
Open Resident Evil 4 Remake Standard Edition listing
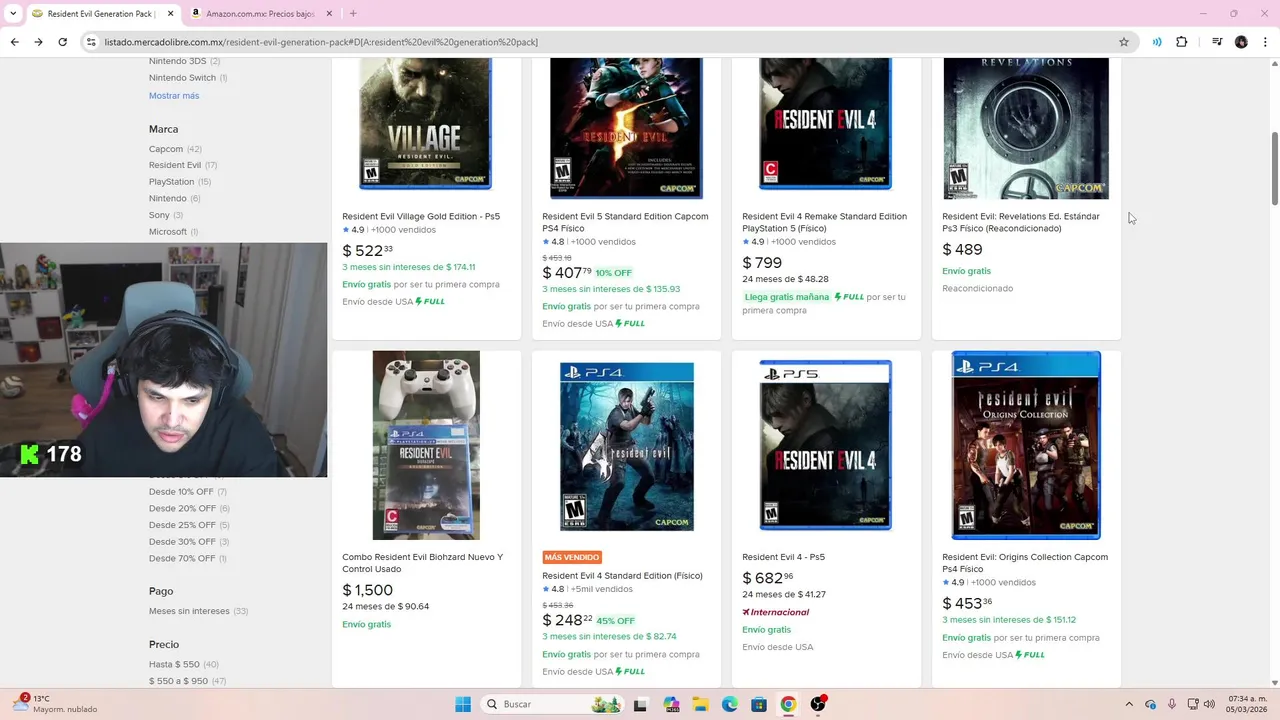[824, 222]
